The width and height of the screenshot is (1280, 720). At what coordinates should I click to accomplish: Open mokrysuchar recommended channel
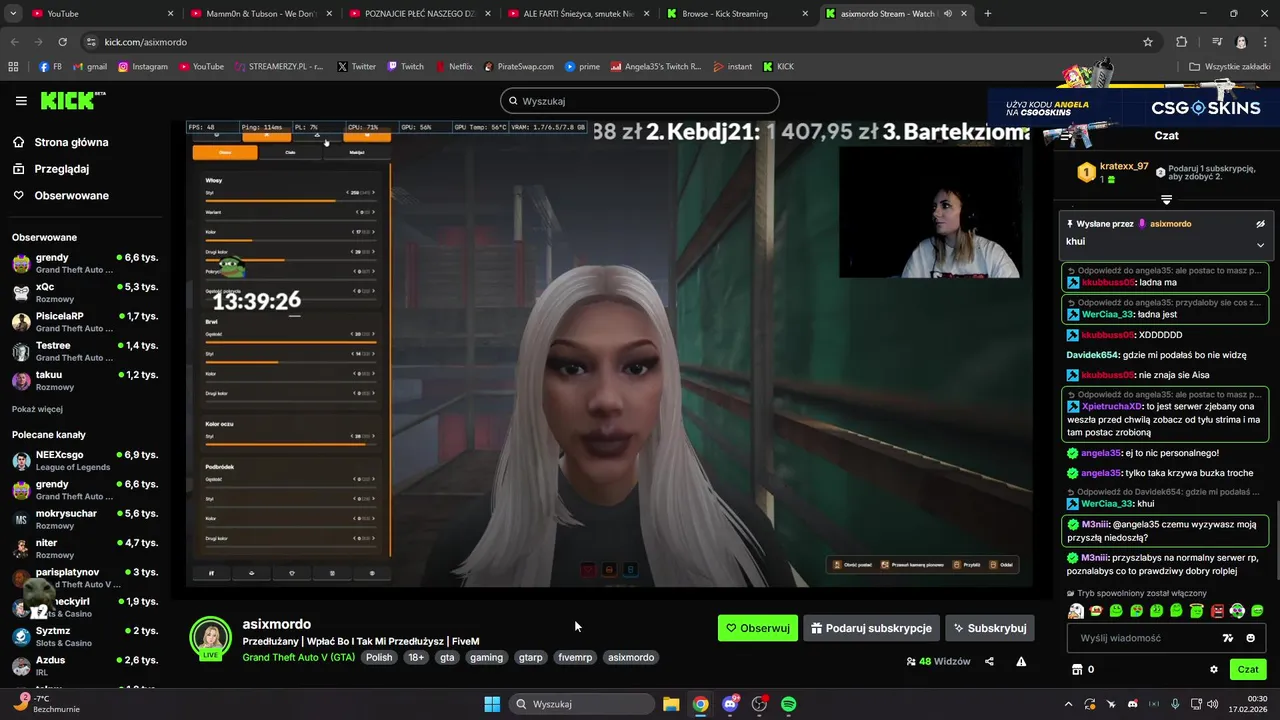click(84, 519)
